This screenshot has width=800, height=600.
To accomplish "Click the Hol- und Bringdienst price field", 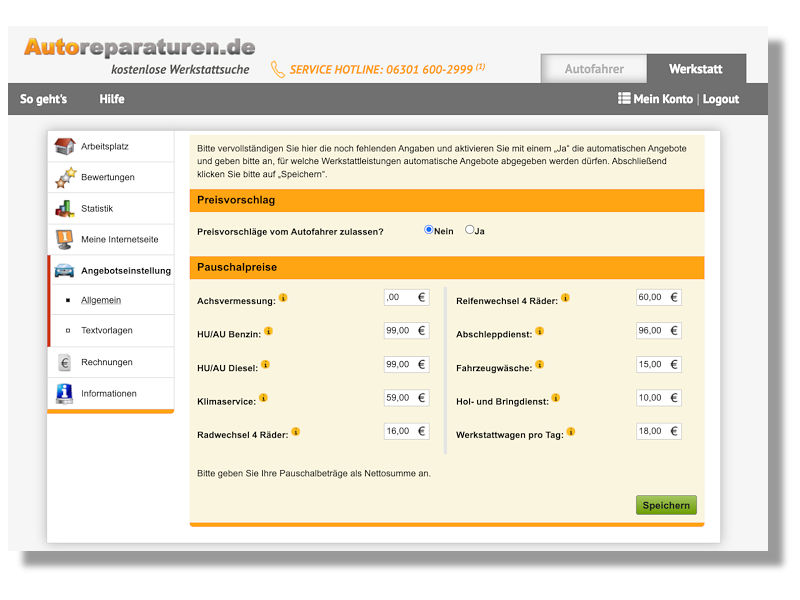I will (659, 397).
